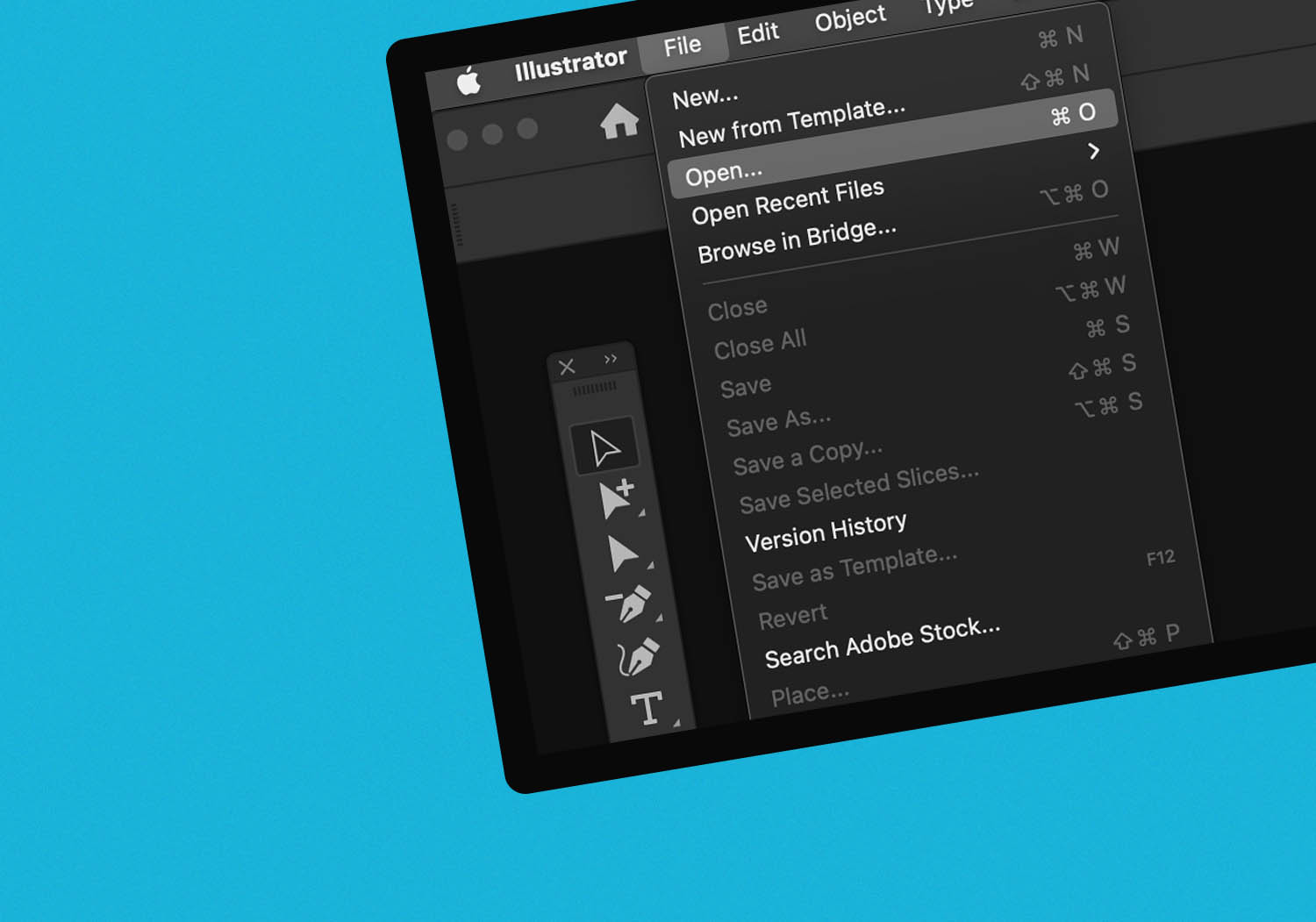1316x922 pixels.
Task: Click the window zoom button
Action: click(527, 129)
